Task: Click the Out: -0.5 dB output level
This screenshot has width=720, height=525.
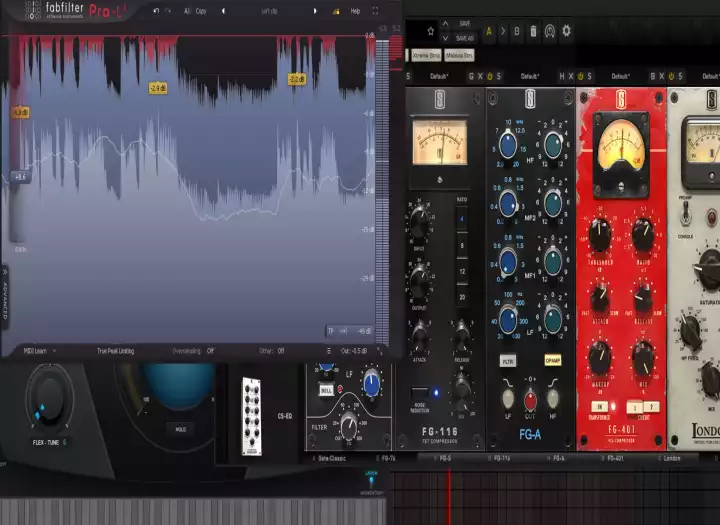Action: (x=354, y=351)
